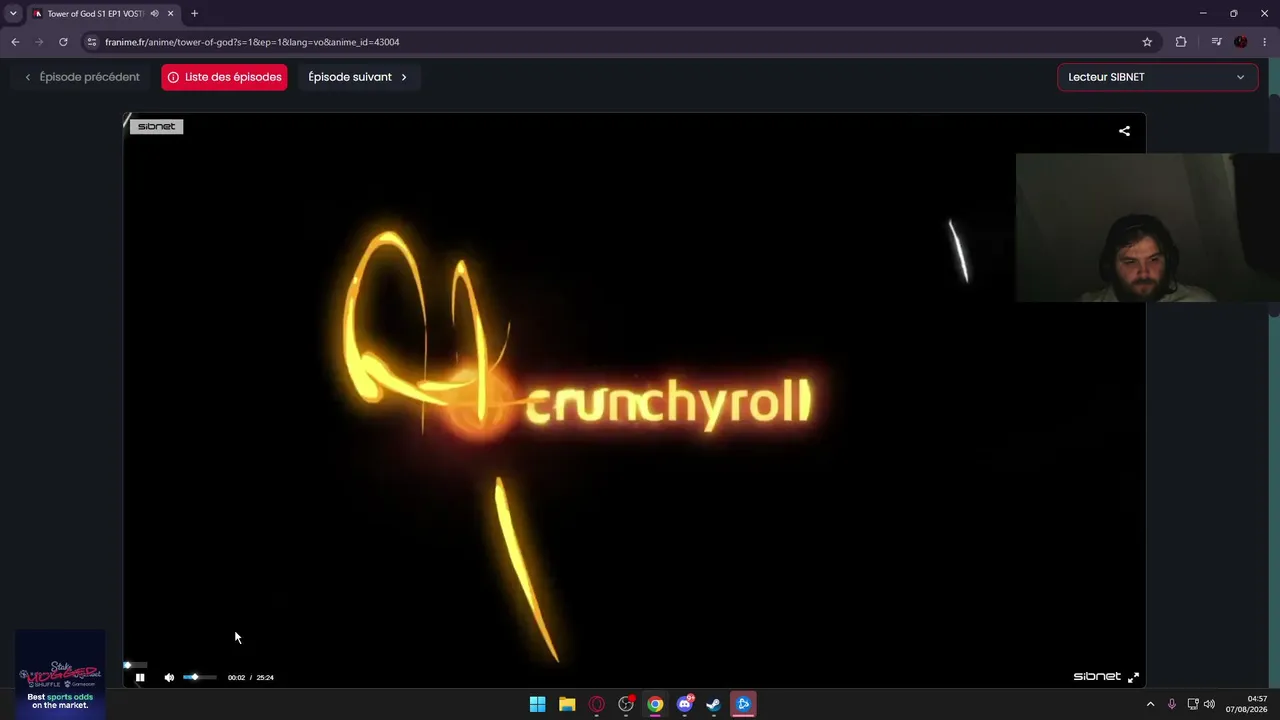
Task: Enter fullscreen mode in the player
Action: click(1133, 677)
